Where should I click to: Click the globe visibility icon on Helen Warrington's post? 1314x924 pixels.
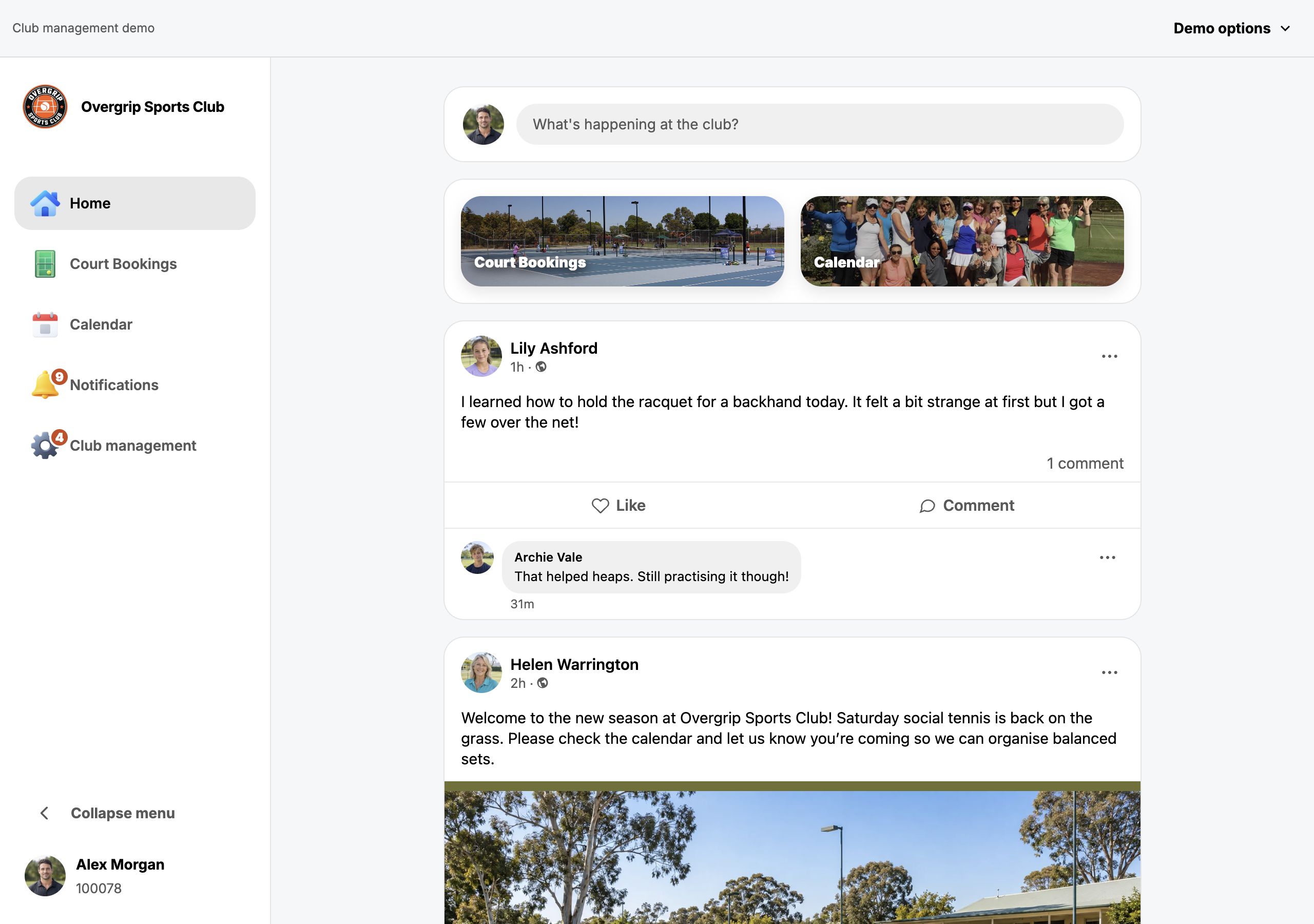click(x=543, y=683)
